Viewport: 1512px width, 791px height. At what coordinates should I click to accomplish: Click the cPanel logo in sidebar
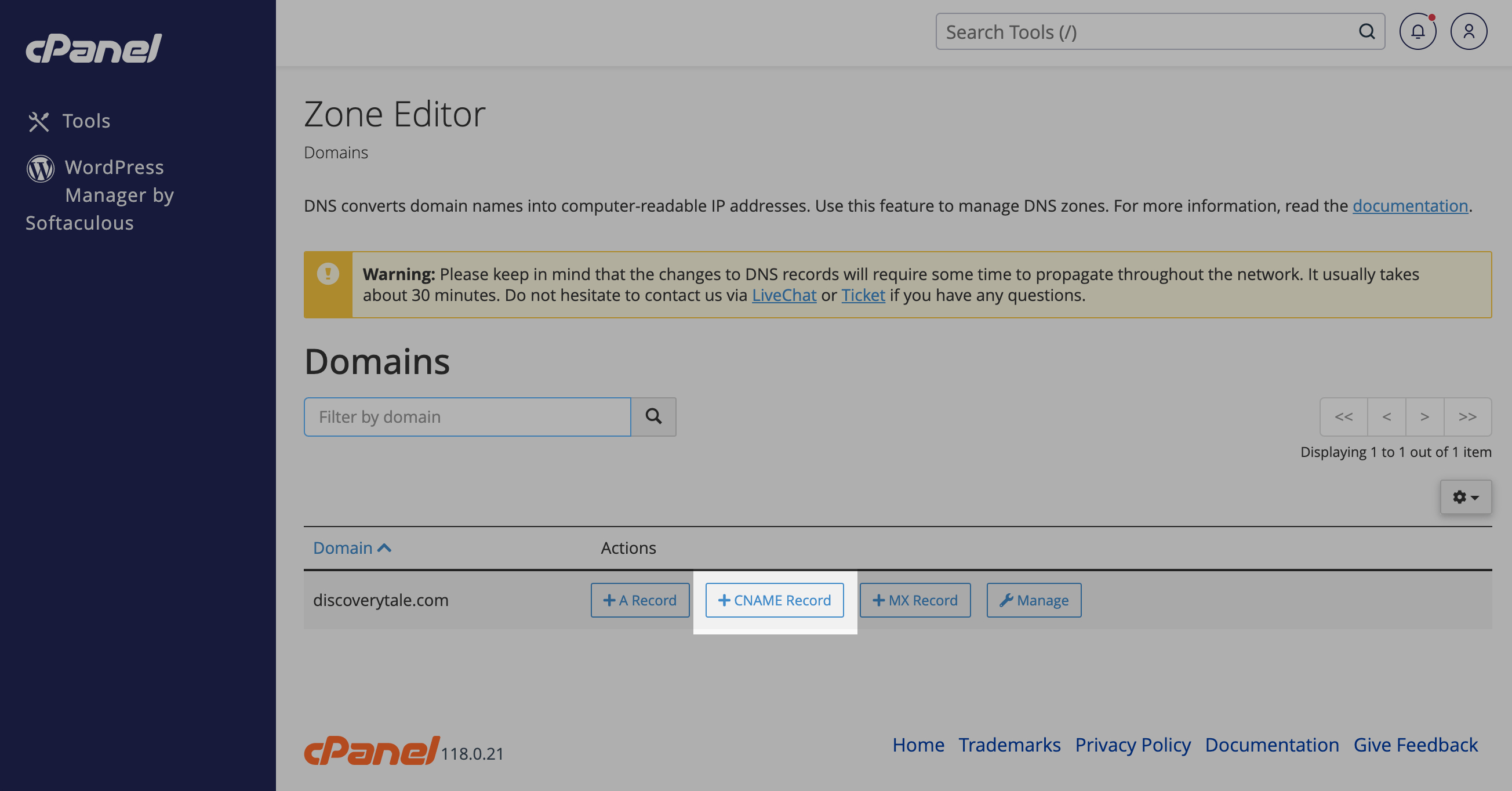pos(93,48)
